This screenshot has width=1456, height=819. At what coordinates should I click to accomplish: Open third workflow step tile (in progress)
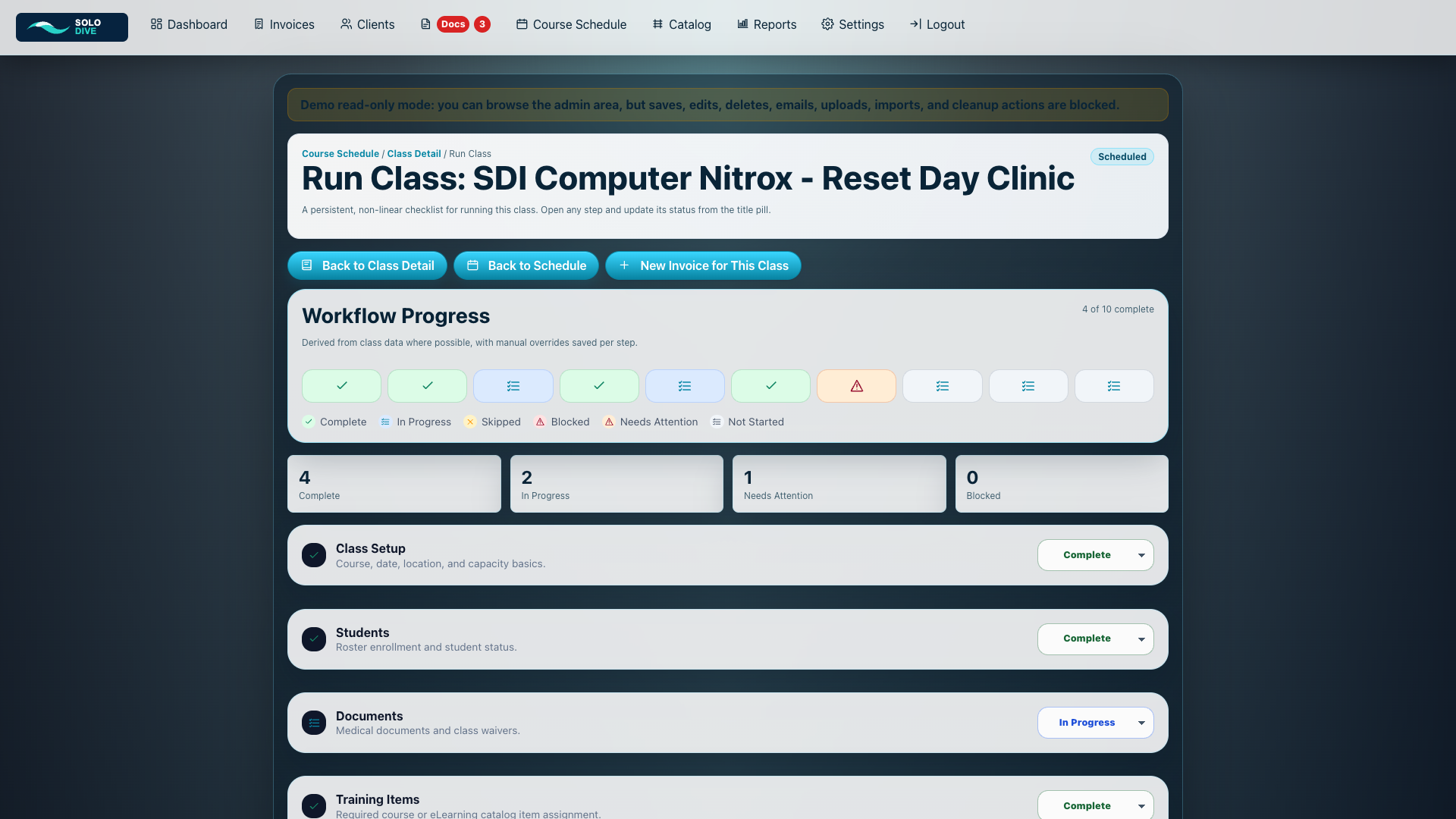click(513, 386)
